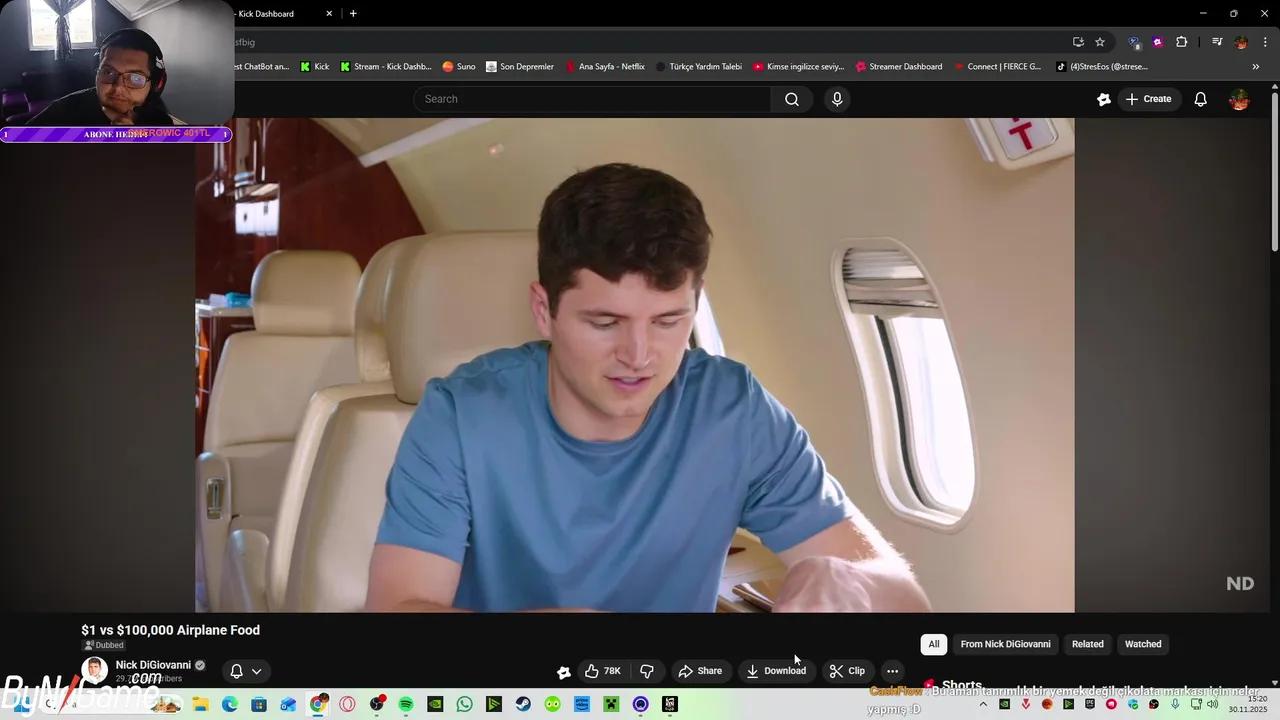
Task: Open the Suno bookmark
Action: tap(459, 67)
